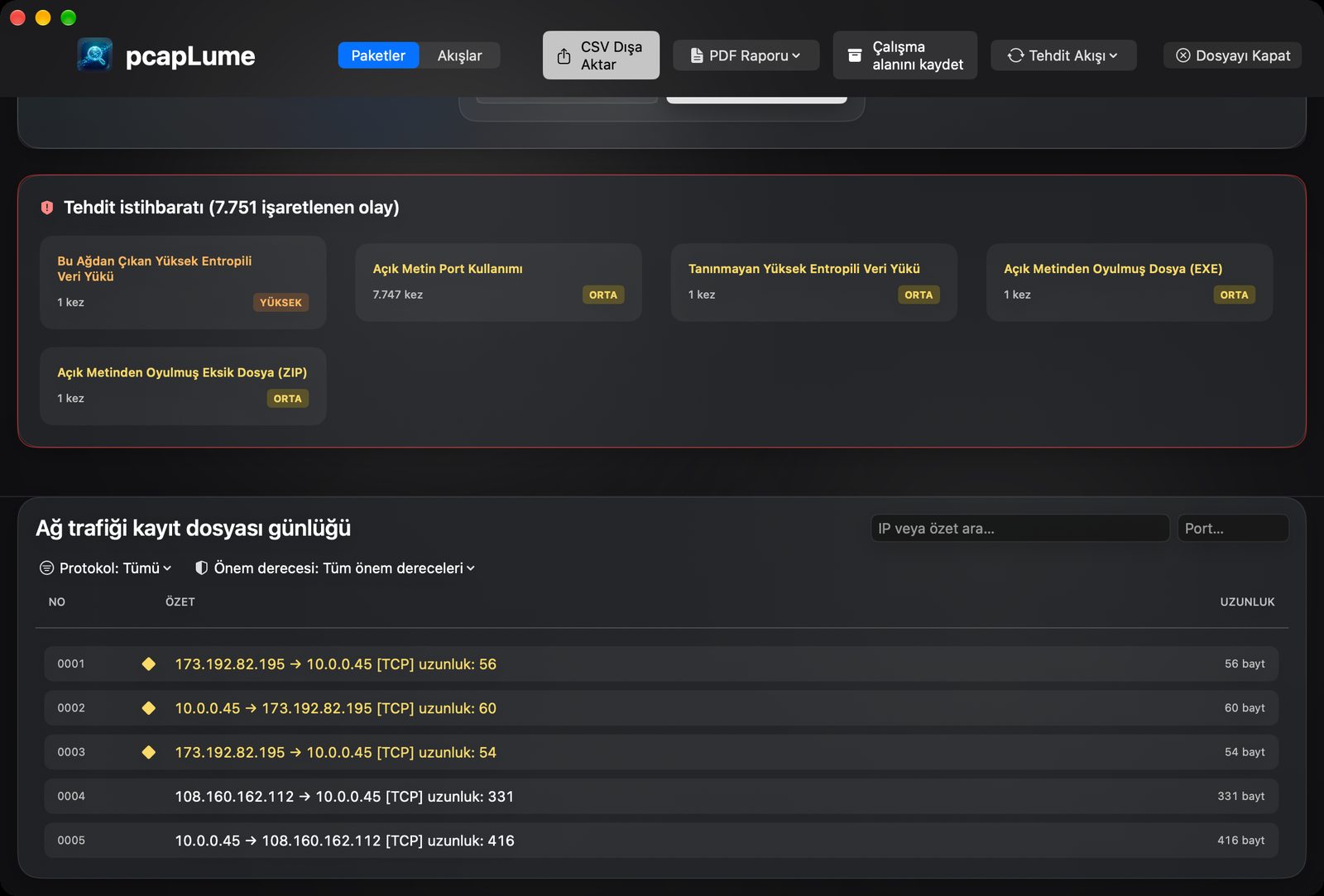Viewport: 1324px width, 896px height.
Task: Select packet row 0001 summary text
Action: point(336,664)
